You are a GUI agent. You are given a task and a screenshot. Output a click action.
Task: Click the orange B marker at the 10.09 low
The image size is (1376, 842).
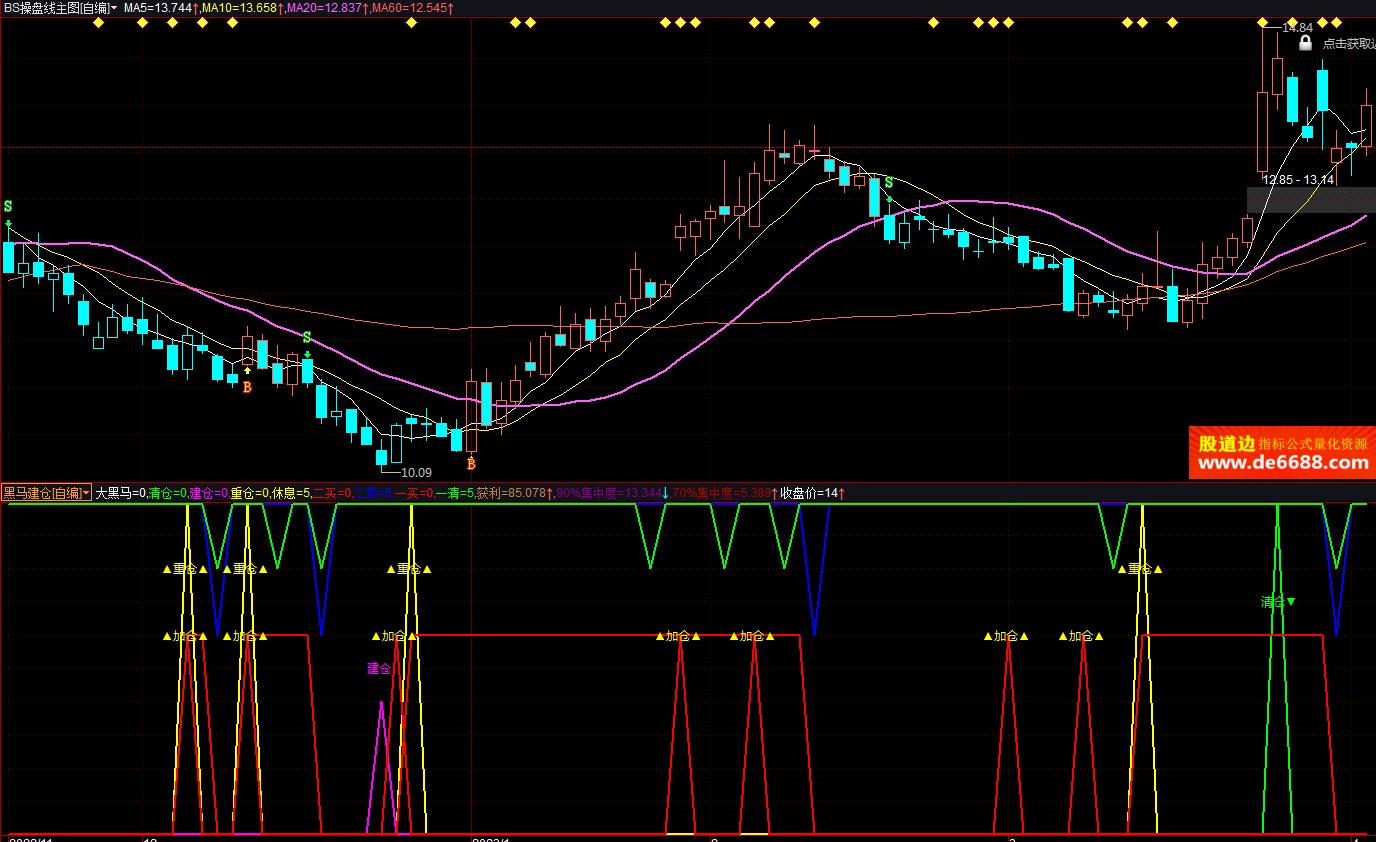pos(471,463)
